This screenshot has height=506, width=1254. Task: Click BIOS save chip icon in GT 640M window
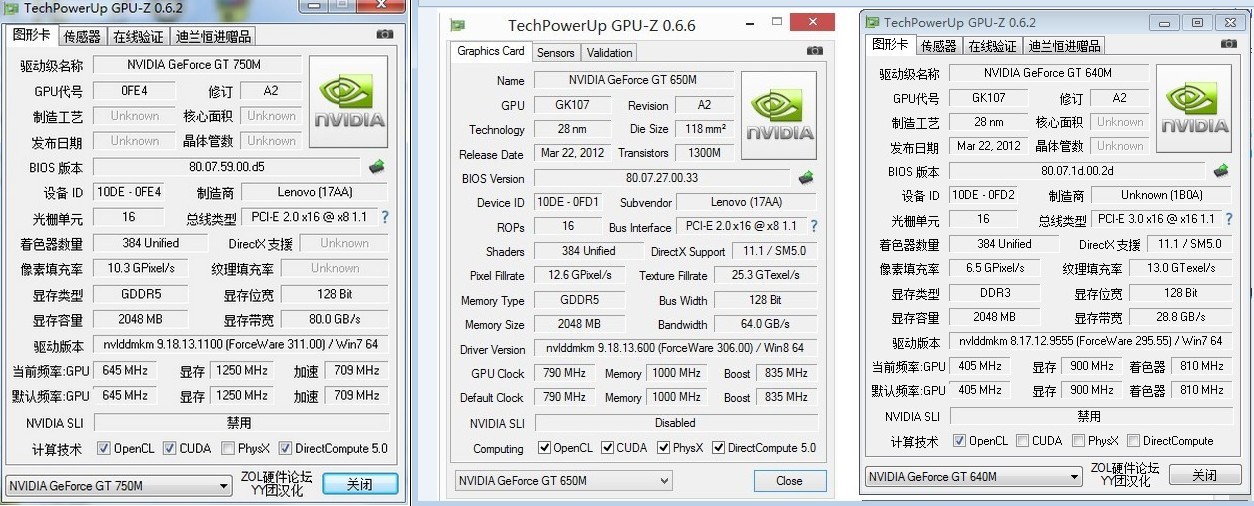[1221, 170]
